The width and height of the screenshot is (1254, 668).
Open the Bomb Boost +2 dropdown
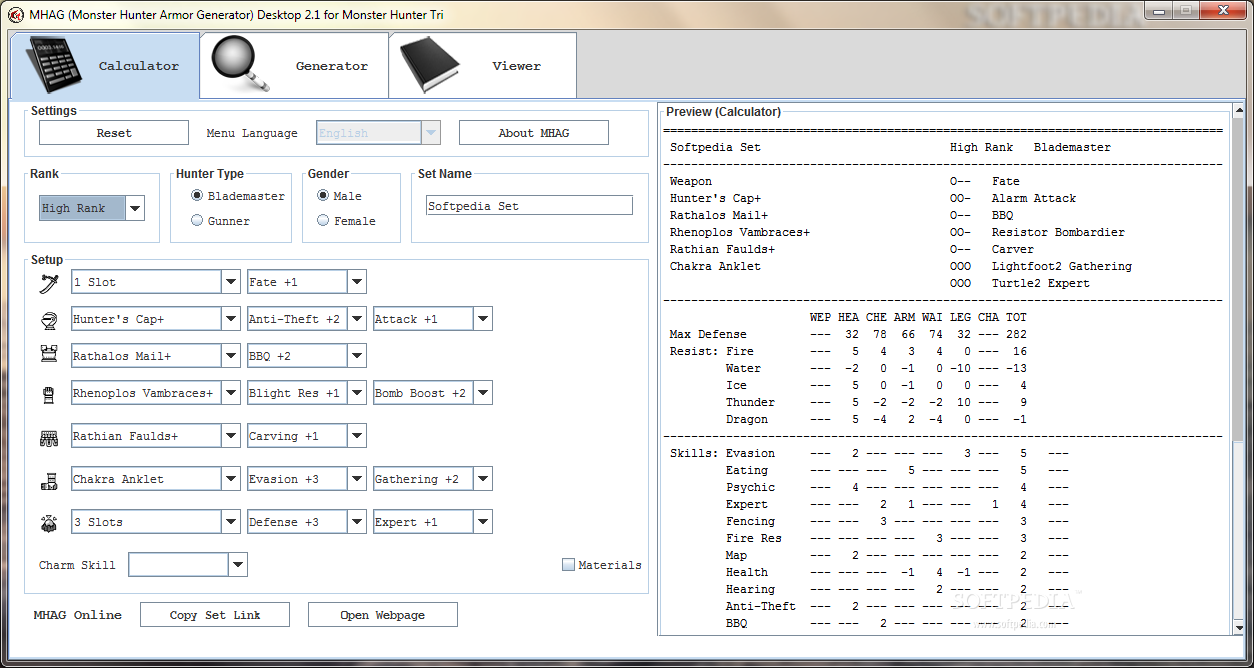(483, 393)
